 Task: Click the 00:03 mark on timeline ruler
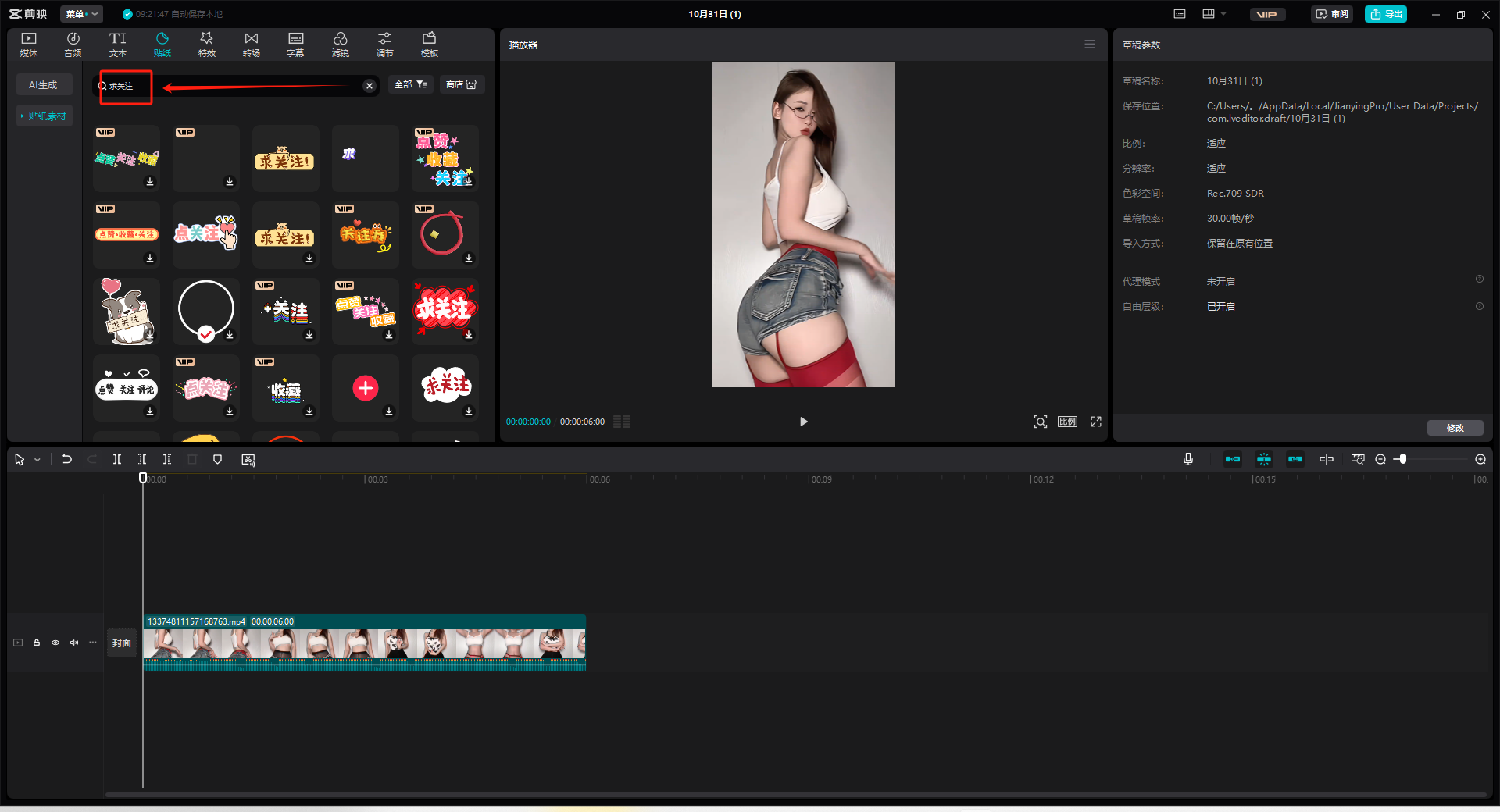coord(377,479)
